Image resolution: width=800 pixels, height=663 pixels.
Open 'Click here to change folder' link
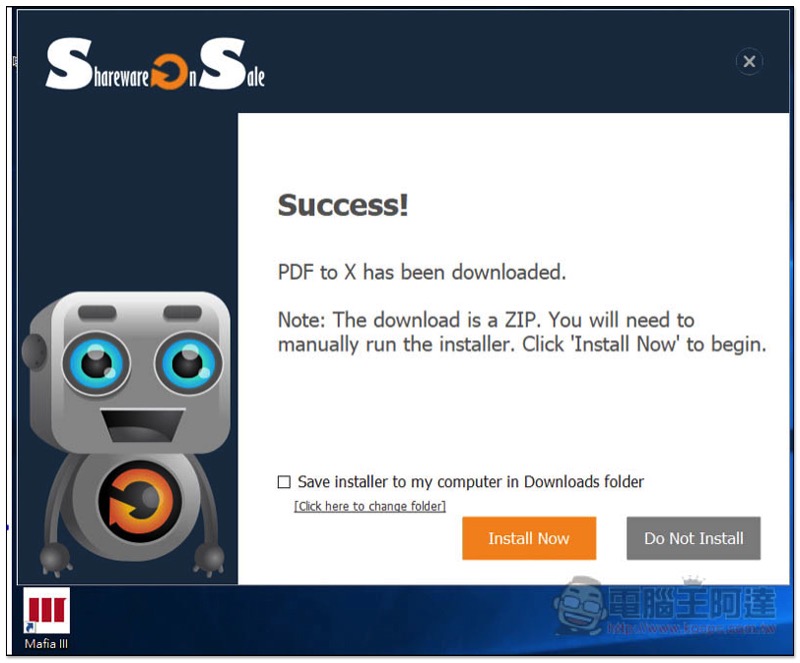coord(370,506)
